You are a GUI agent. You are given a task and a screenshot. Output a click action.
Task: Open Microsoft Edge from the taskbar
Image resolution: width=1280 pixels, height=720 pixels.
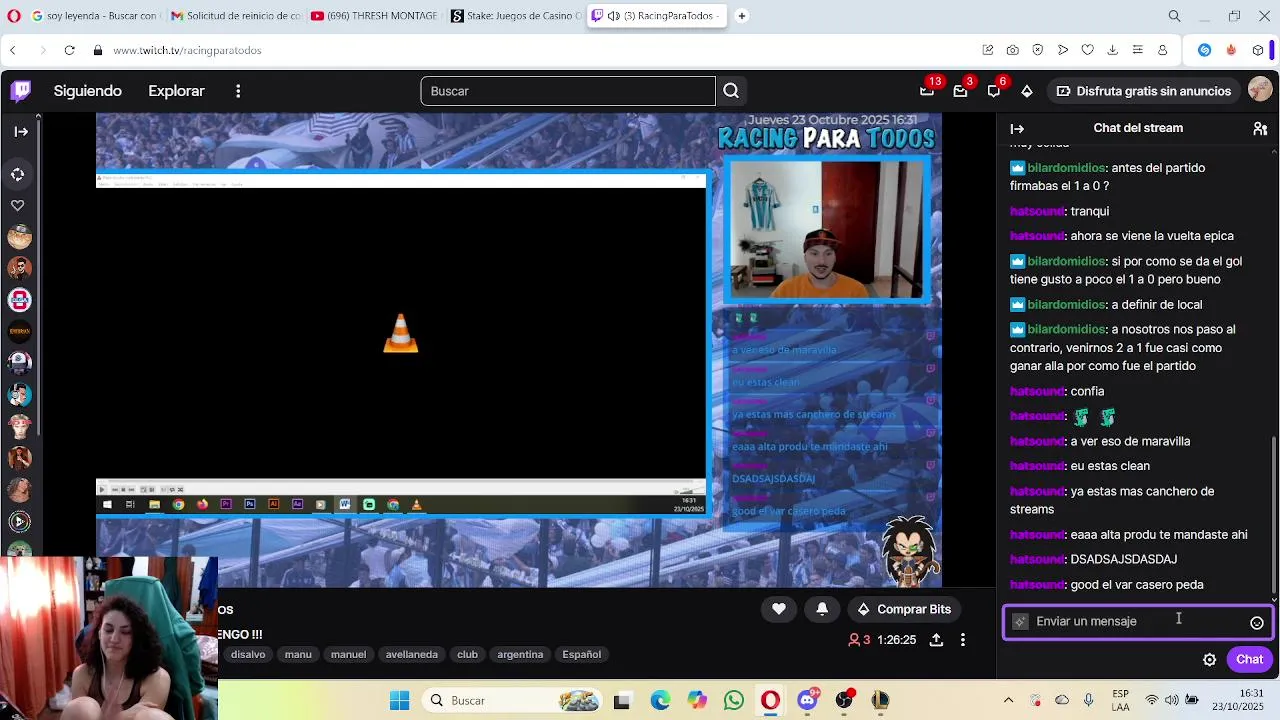(660, 700)
